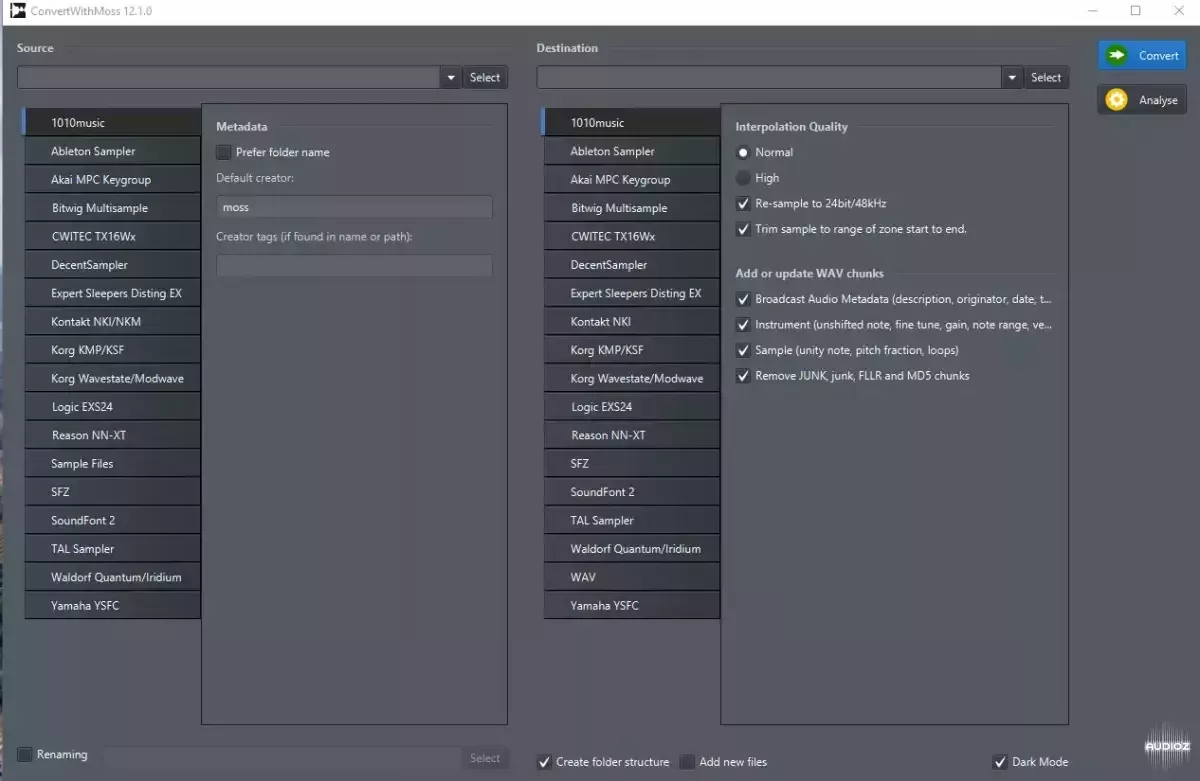Enable Prefer folder name checkbox
Image resolution: width=1200 pixels, height=781 pixels.
[x=224, y=152]
